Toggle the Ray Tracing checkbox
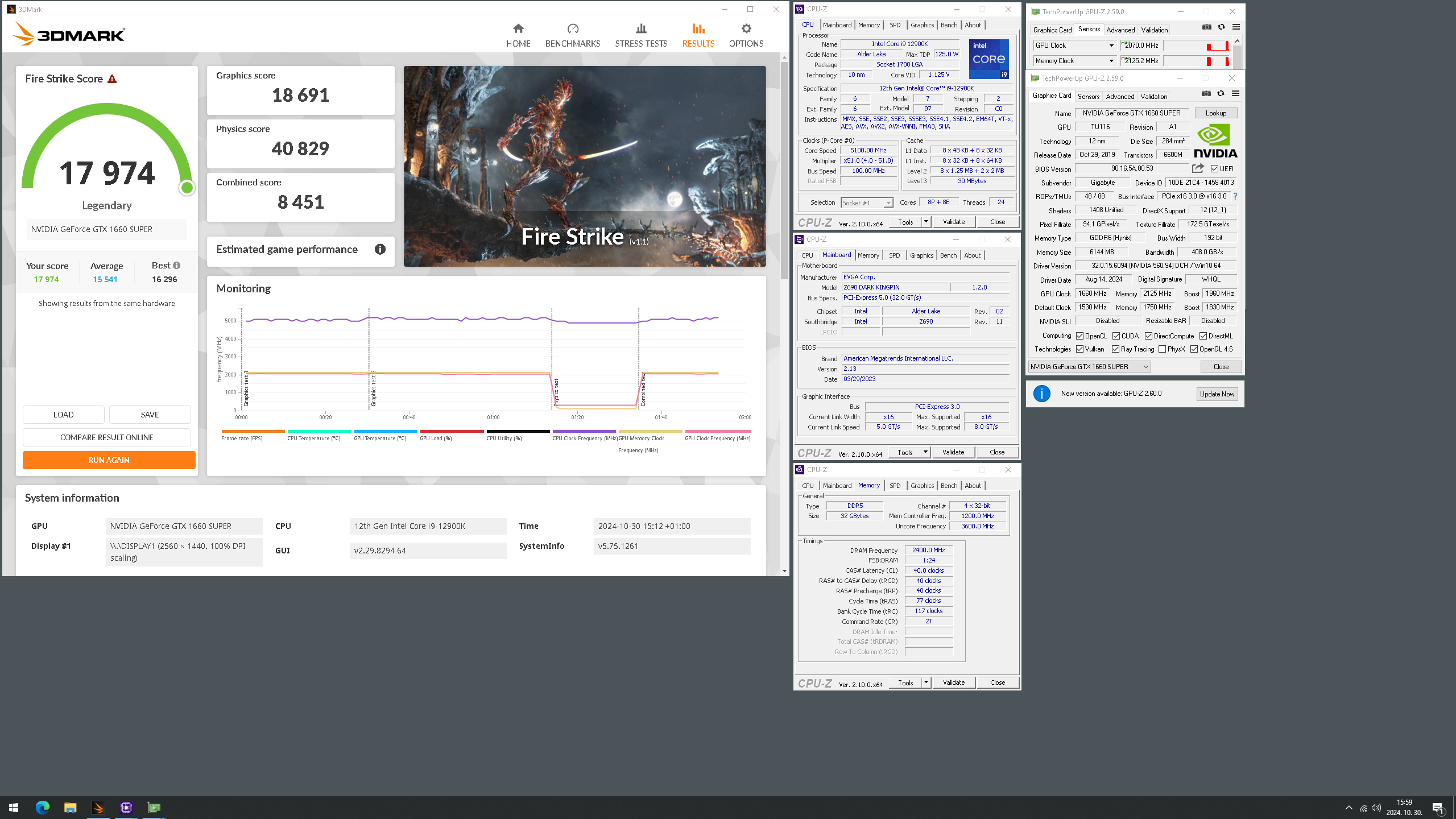This screenshot has width=1456, height=819. pyautogui.click(x=1115, y=349)
